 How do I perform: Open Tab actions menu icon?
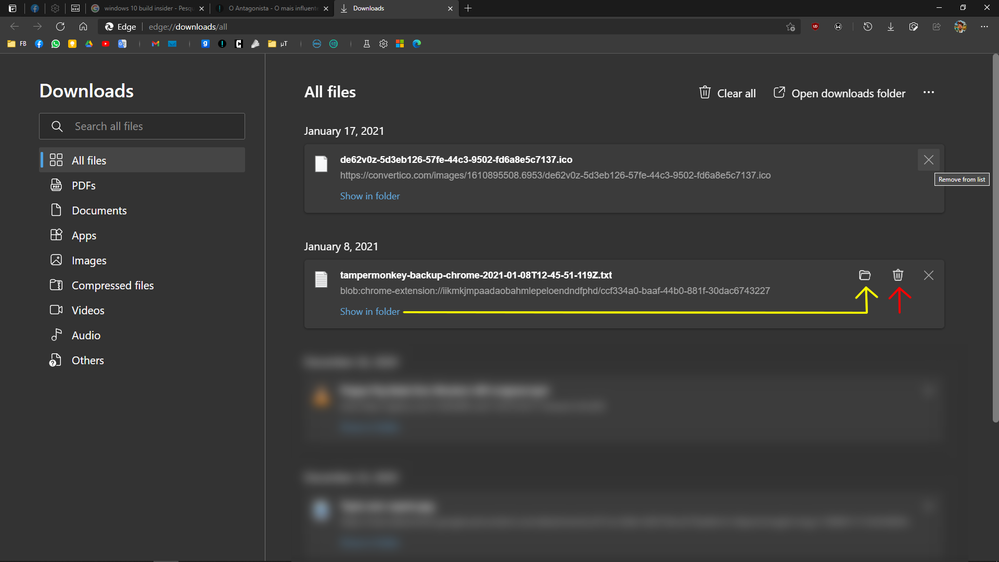pos(12,8)
